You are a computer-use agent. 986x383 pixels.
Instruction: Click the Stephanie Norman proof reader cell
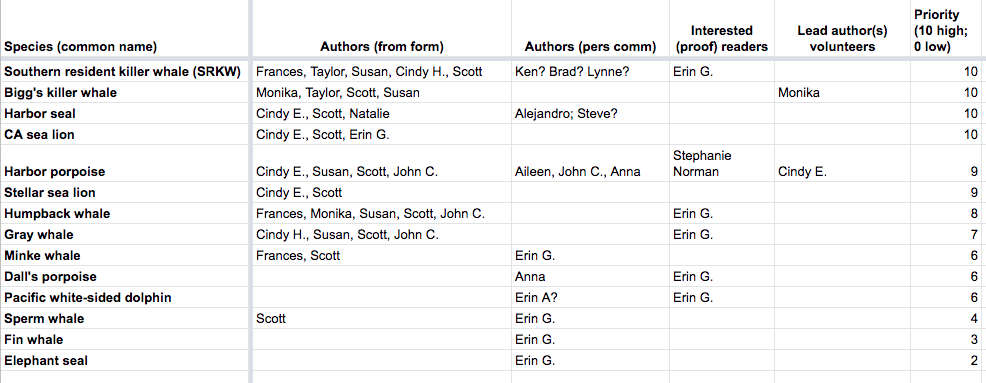[x=721, y=164]
